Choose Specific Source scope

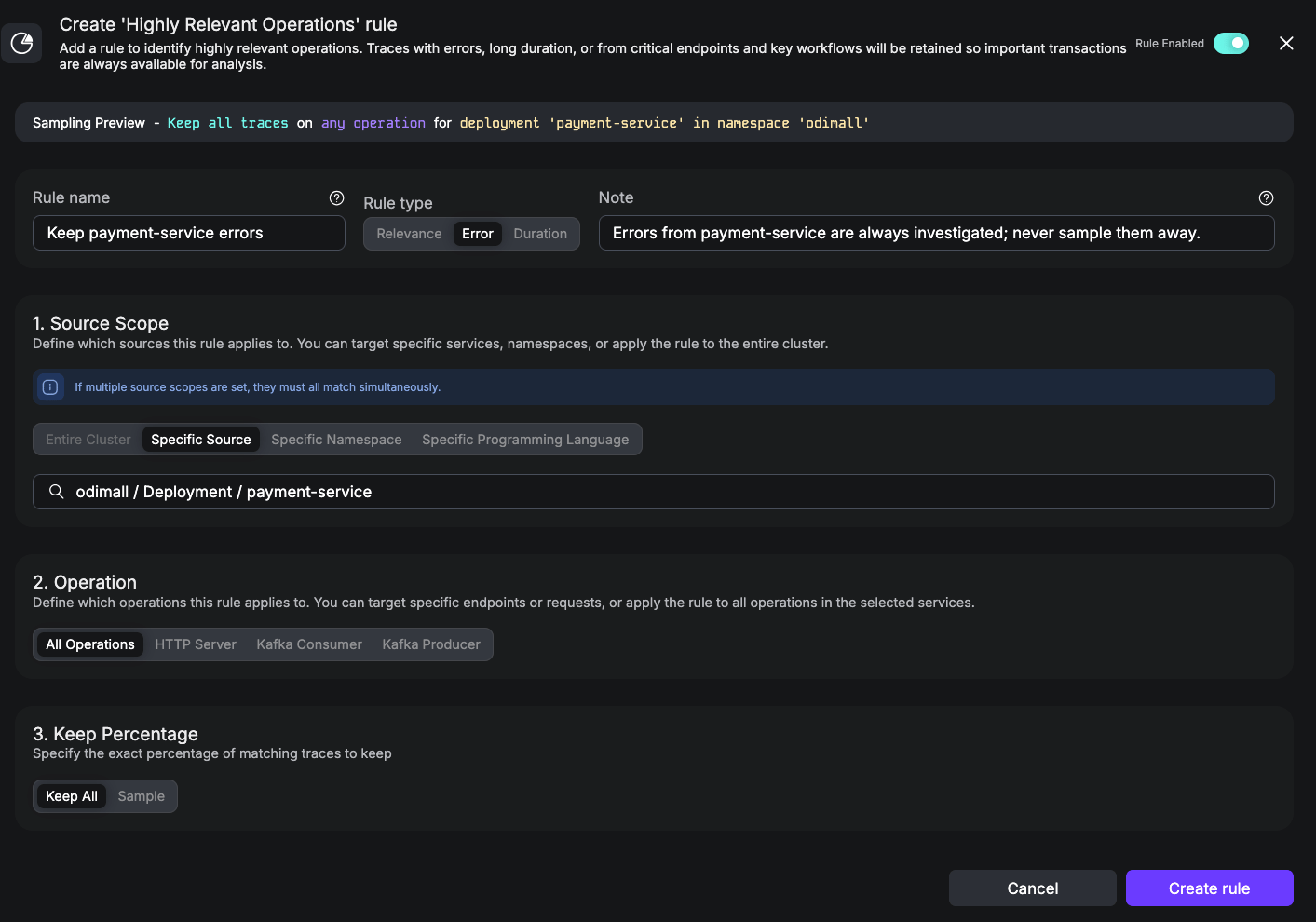click(201, 440)
